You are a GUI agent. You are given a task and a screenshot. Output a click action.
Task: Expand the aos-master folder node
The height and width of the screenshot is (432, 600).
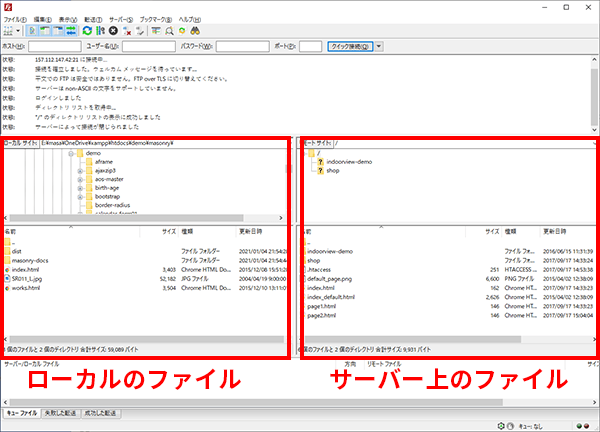80,180
